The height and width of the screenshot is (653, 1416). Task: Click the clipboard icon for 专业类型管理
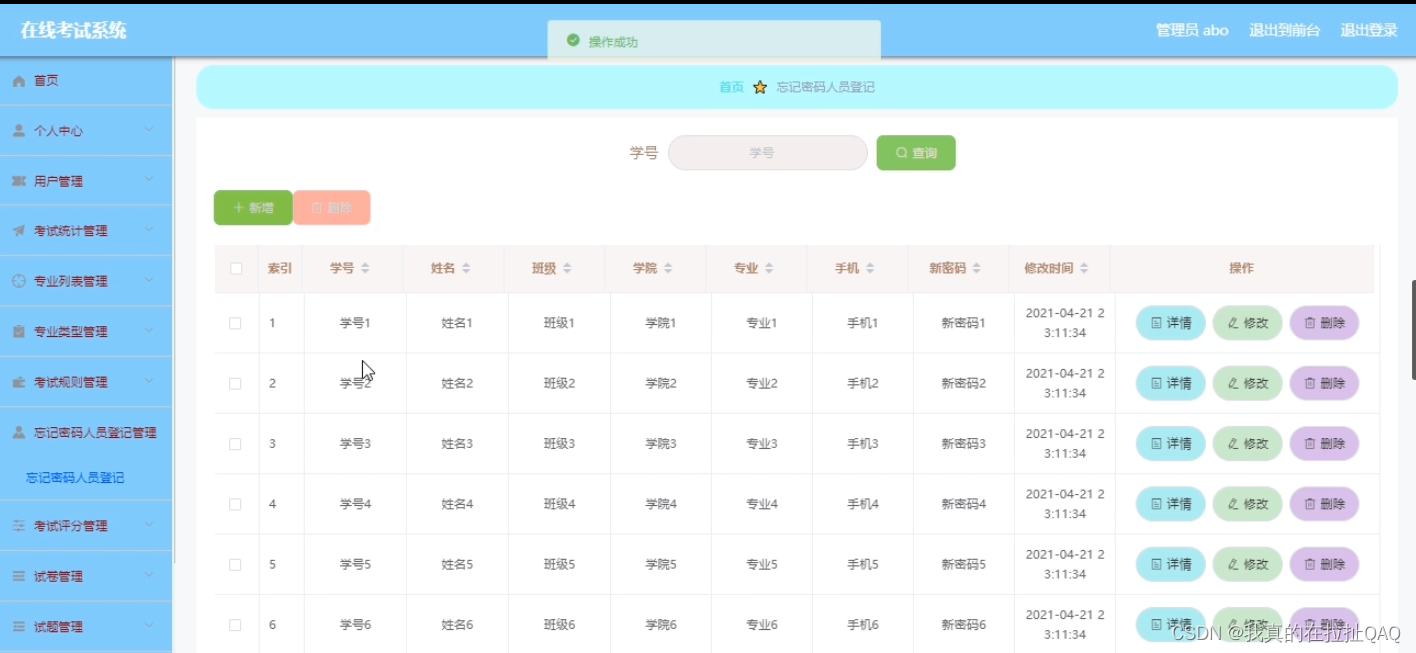tap(18, 331)
